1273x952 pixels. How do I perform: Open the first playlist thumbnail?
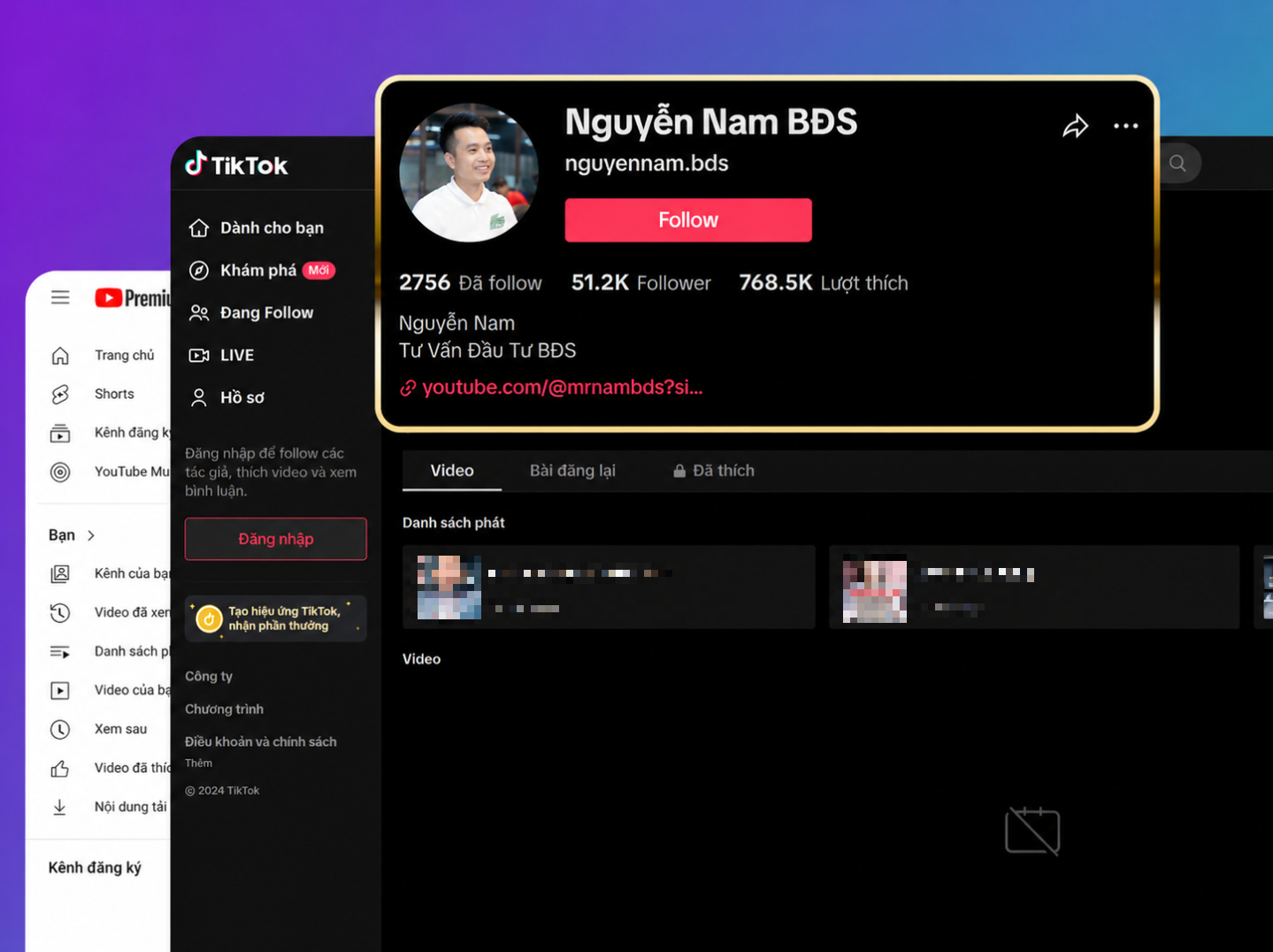point(449,587)
